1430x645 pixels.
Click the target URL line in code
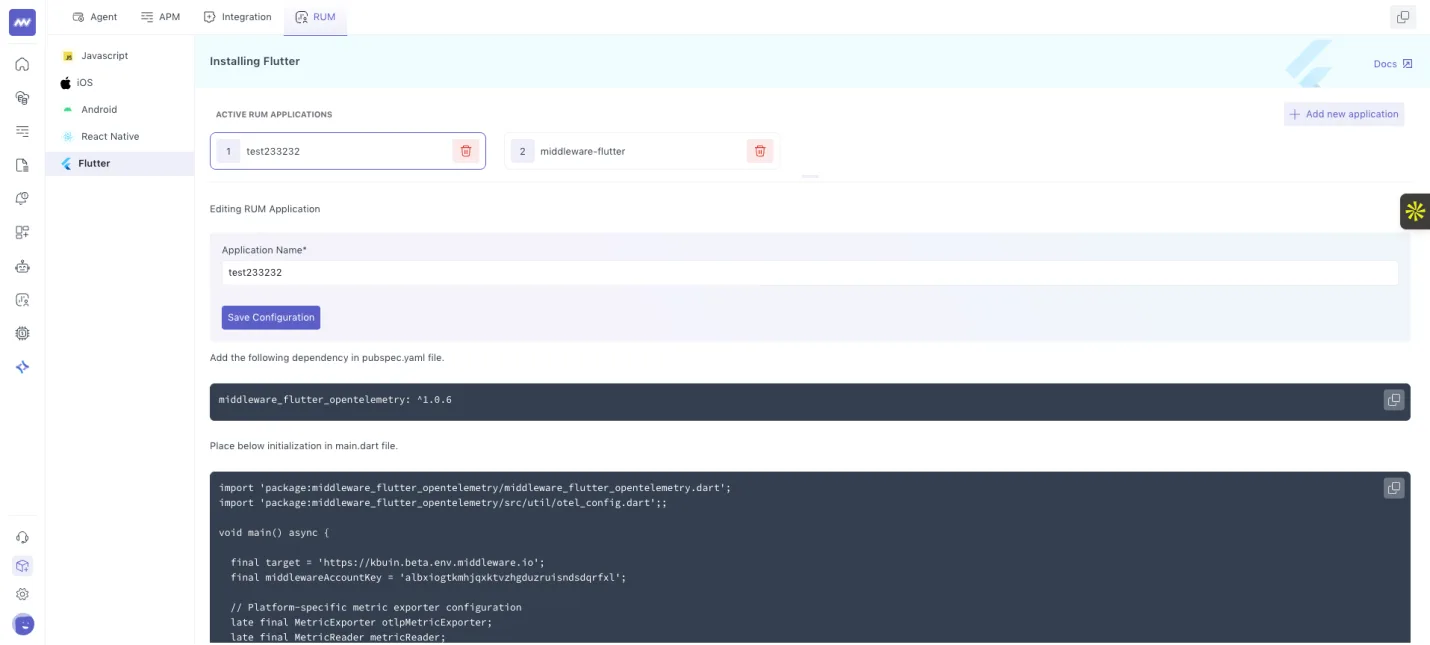click(387, 563)
